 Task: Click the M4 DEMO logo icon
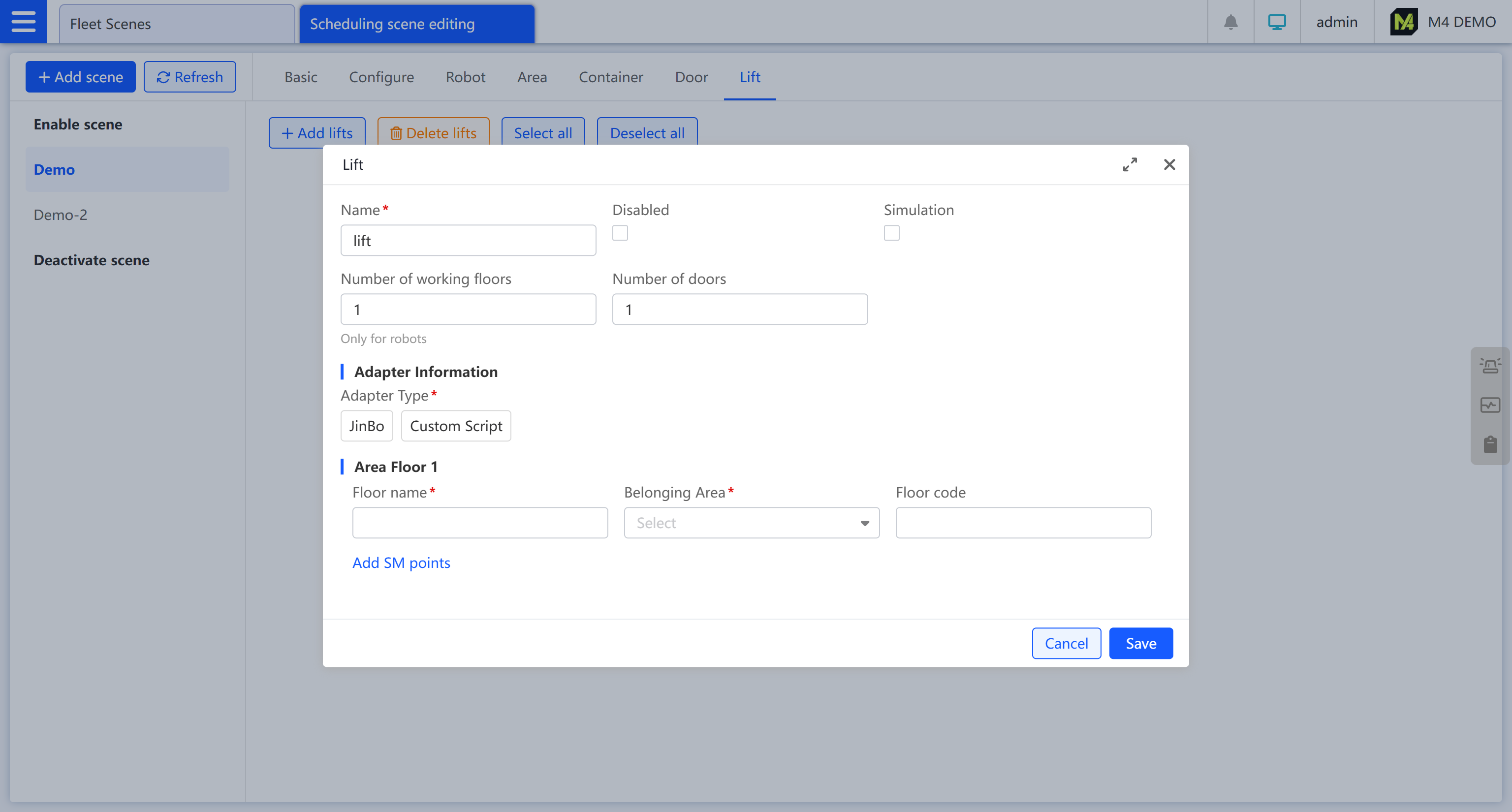[x=1403, y=22]
